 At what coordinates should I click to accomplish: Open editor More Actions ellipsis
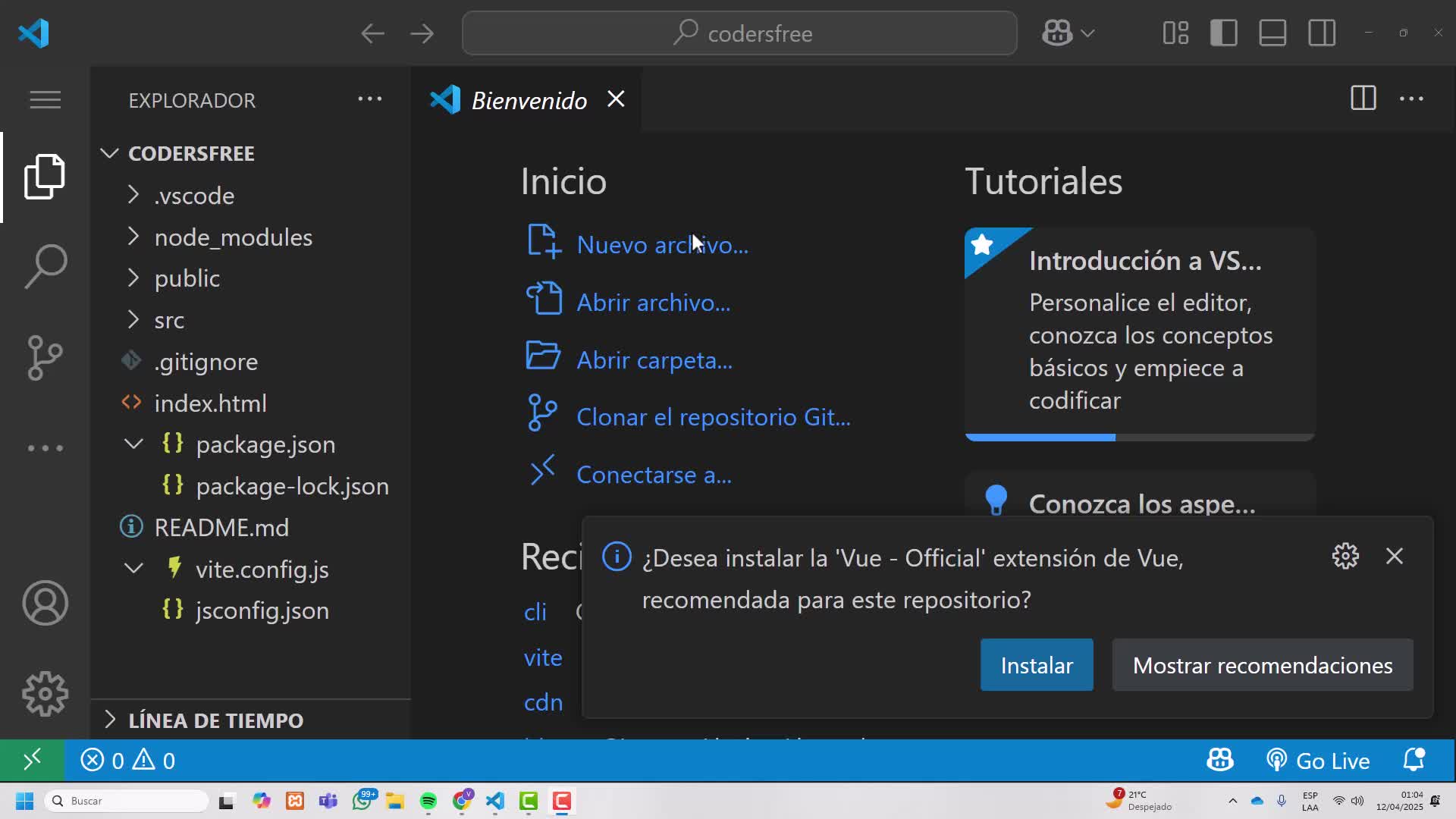[1411, 99]
